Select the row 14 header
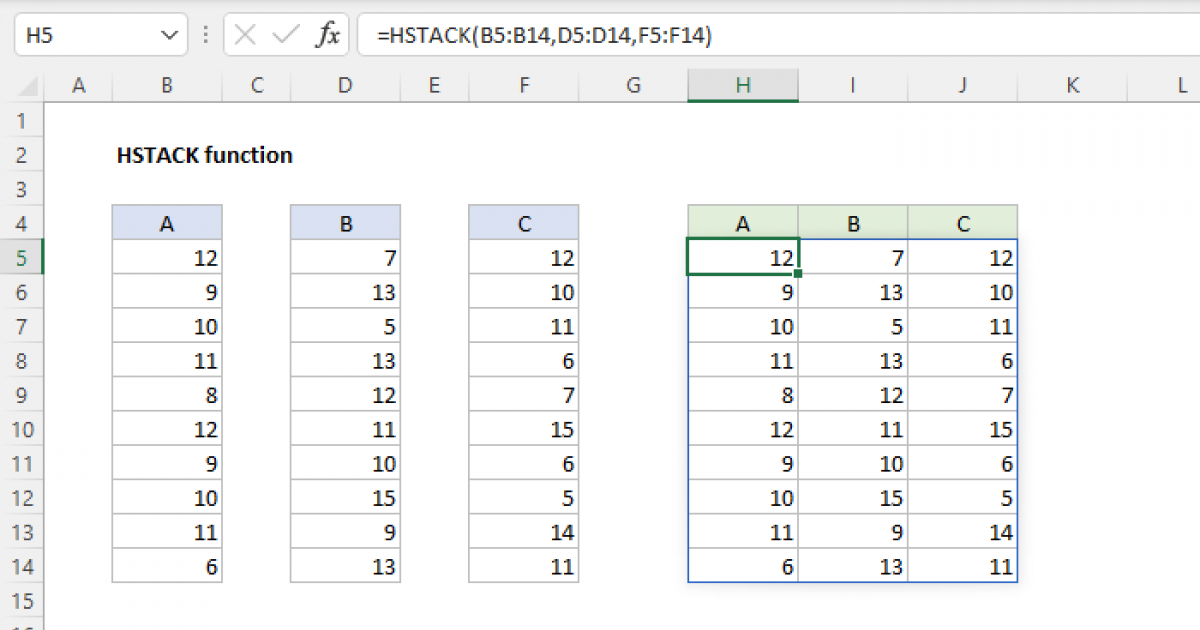The image size is (1200, 630). (x=22, y=567)
